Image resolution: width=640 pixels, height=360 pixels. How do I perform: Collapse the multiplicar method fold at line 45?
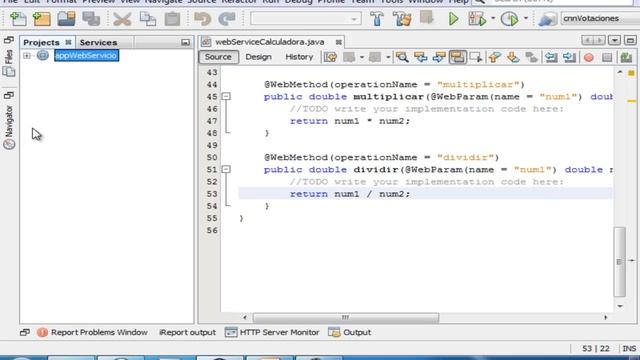tap(226, 96)
